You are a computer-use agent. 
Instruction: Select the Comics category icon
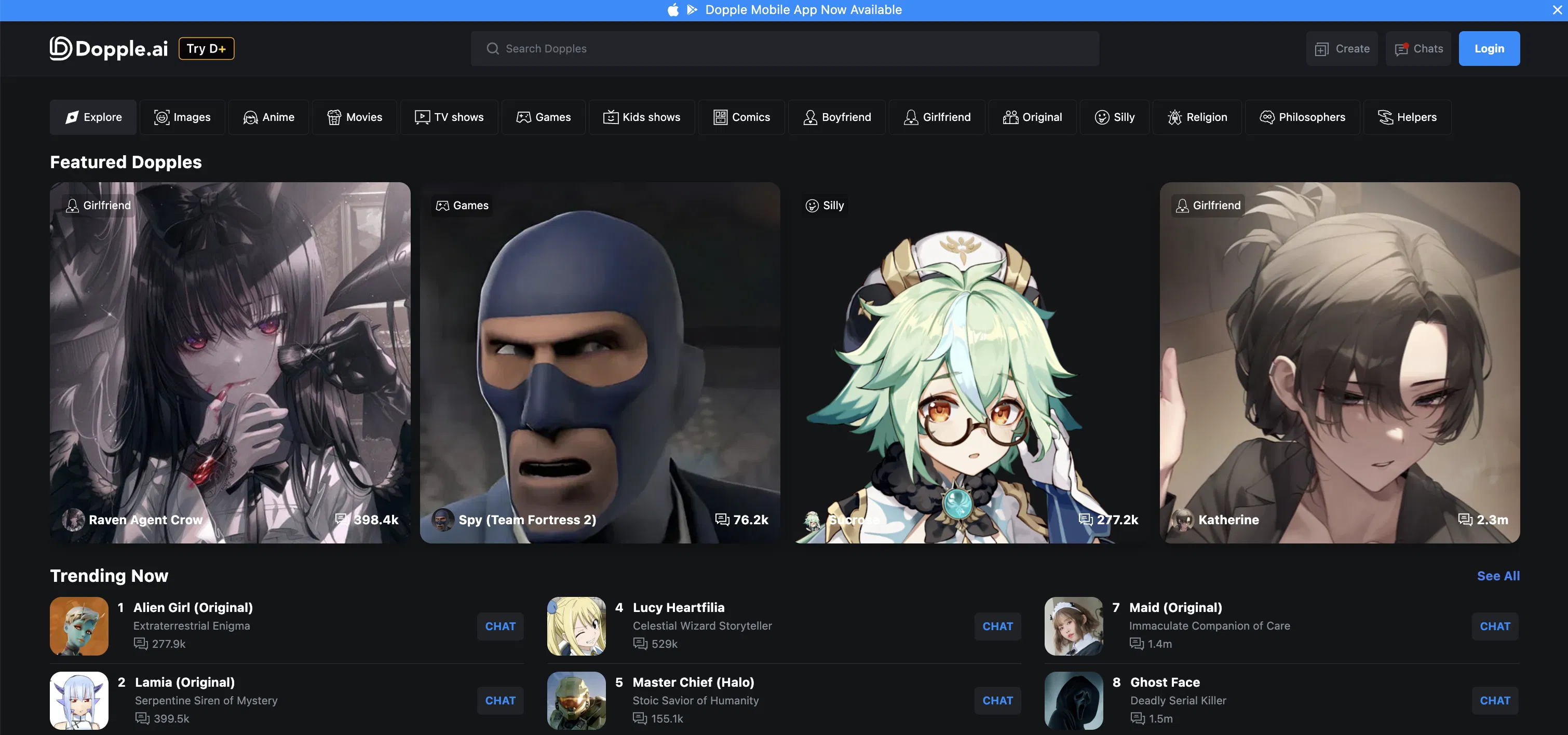(x=720, y=117)
